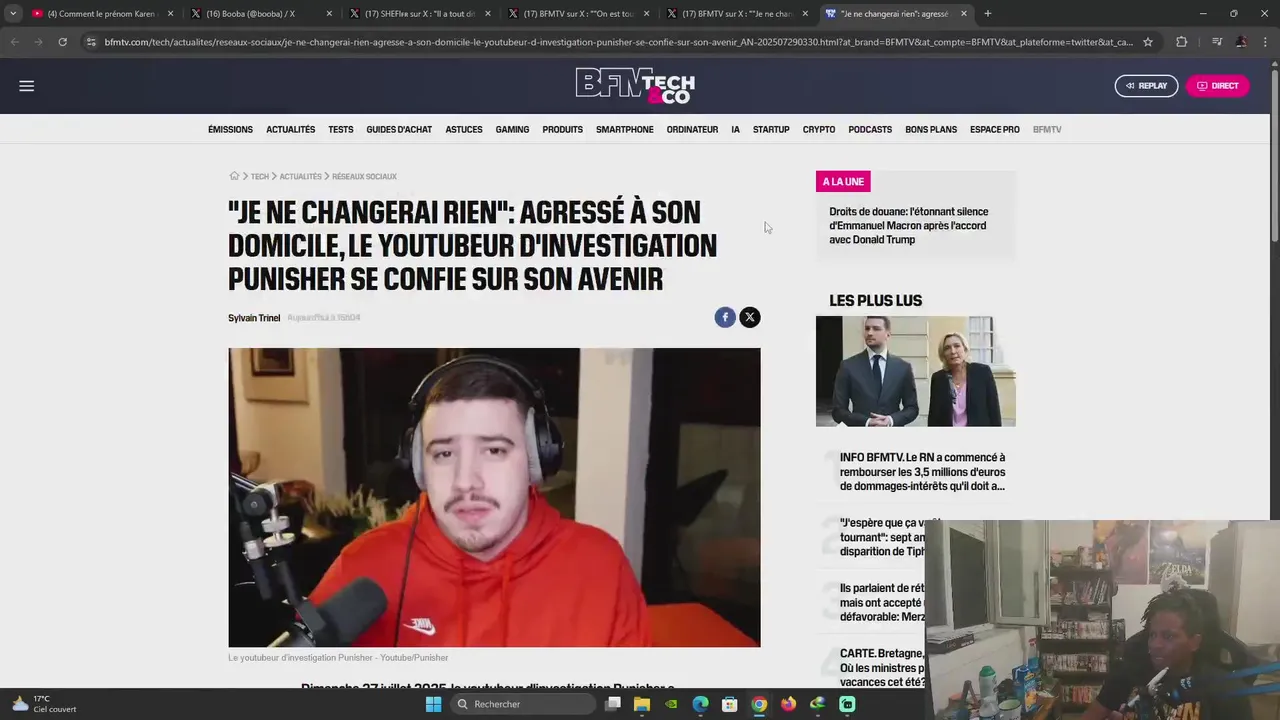Go back to previous page
The width and height of the screenshot is (1280, 720).
[x=14, y=42]
